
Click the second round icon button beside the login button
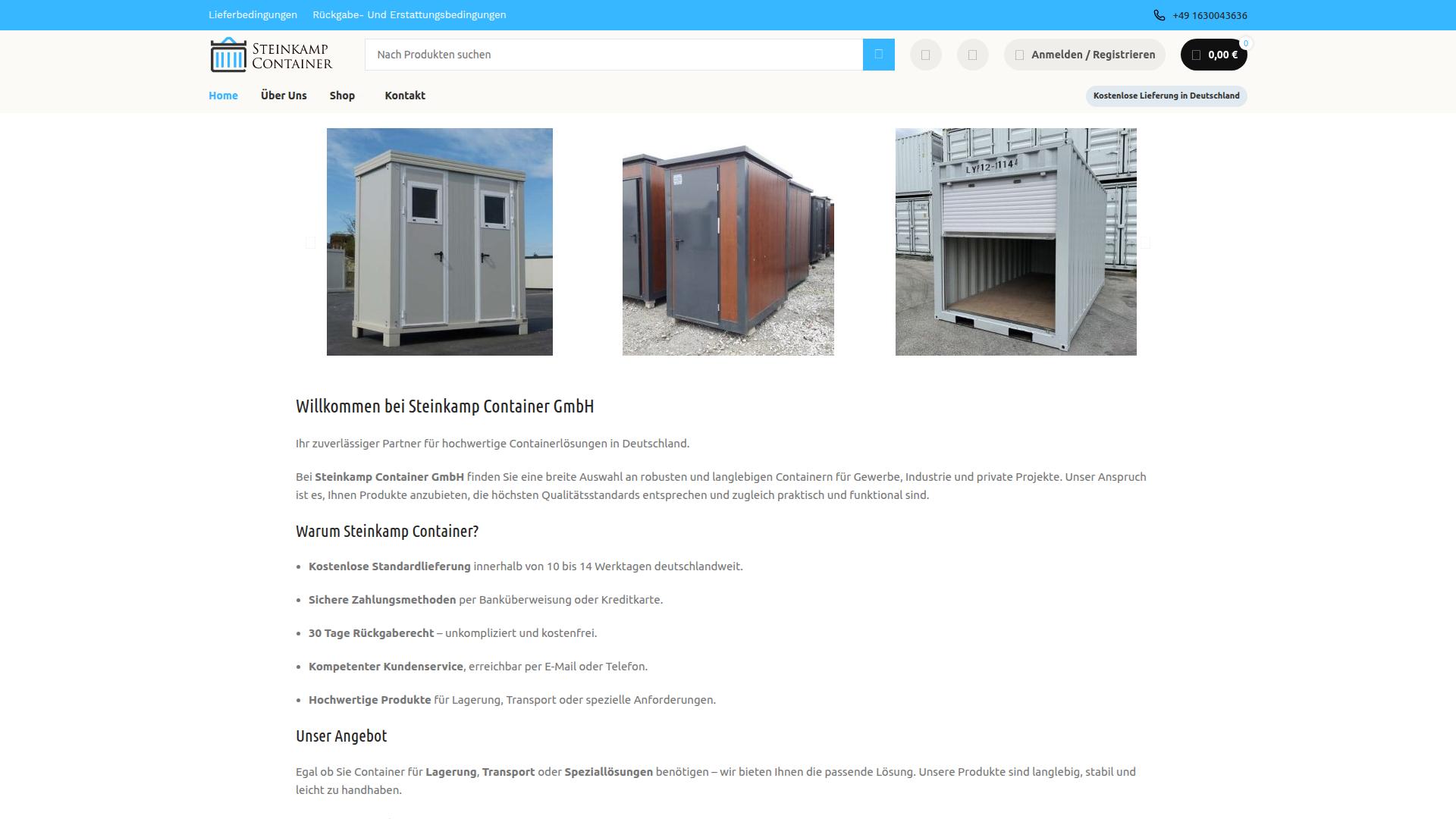coord(972,55)
